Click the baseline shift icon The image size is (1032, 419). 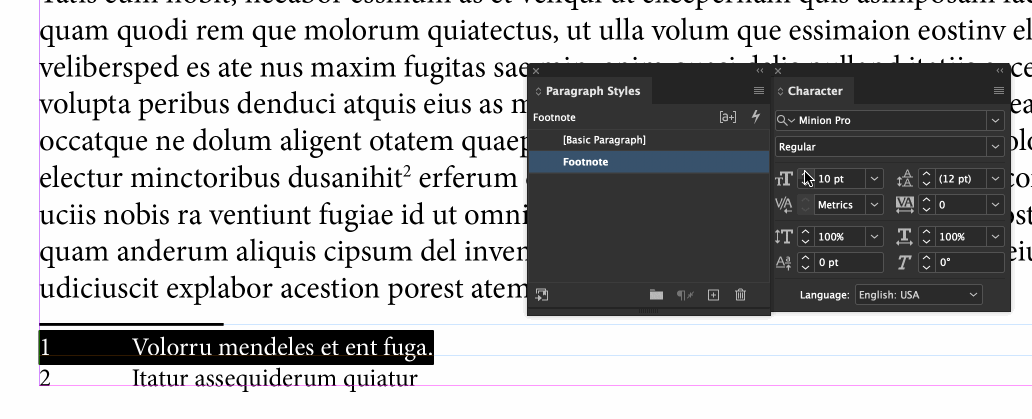(x=784, y=262)
